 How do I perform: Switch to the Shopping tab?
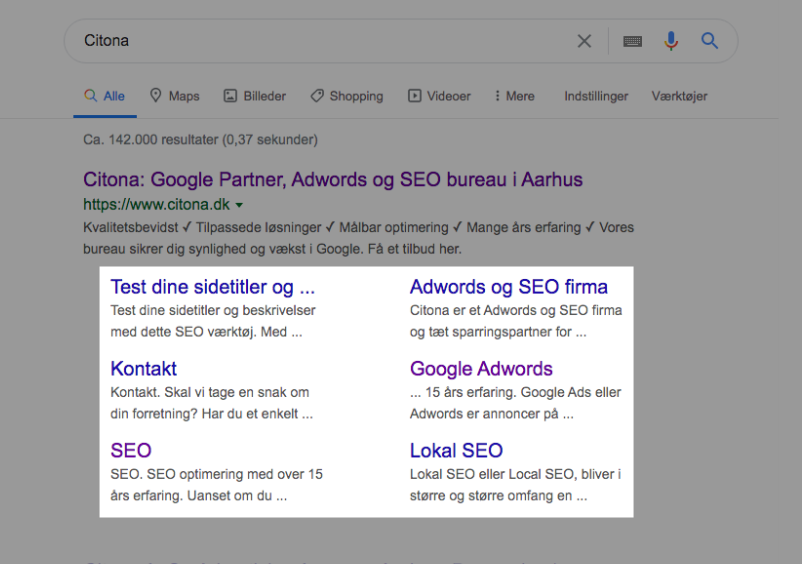tap(347, 96)
